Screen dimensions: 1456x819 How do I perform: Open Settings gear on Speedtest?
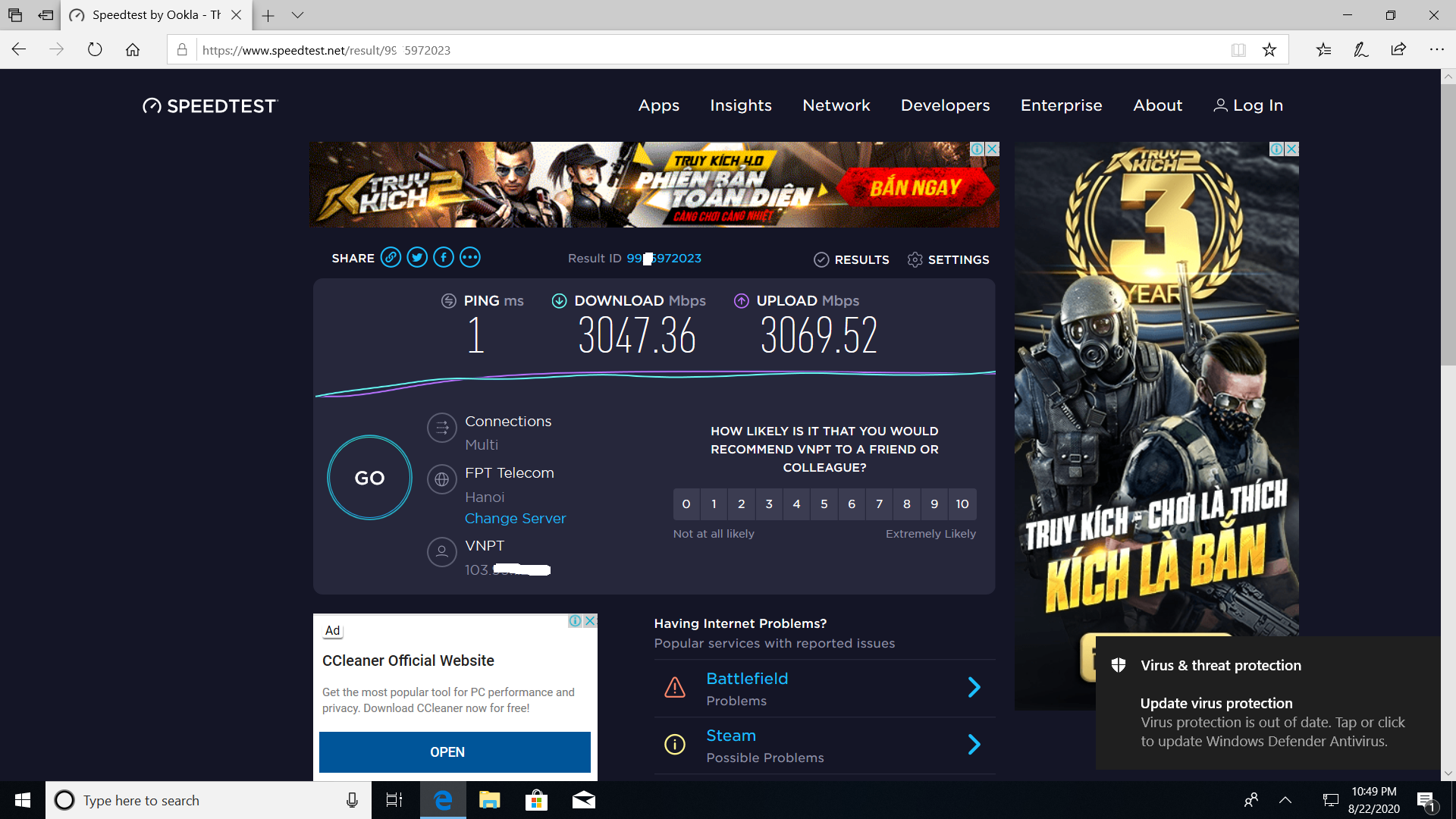click(948, 259)
